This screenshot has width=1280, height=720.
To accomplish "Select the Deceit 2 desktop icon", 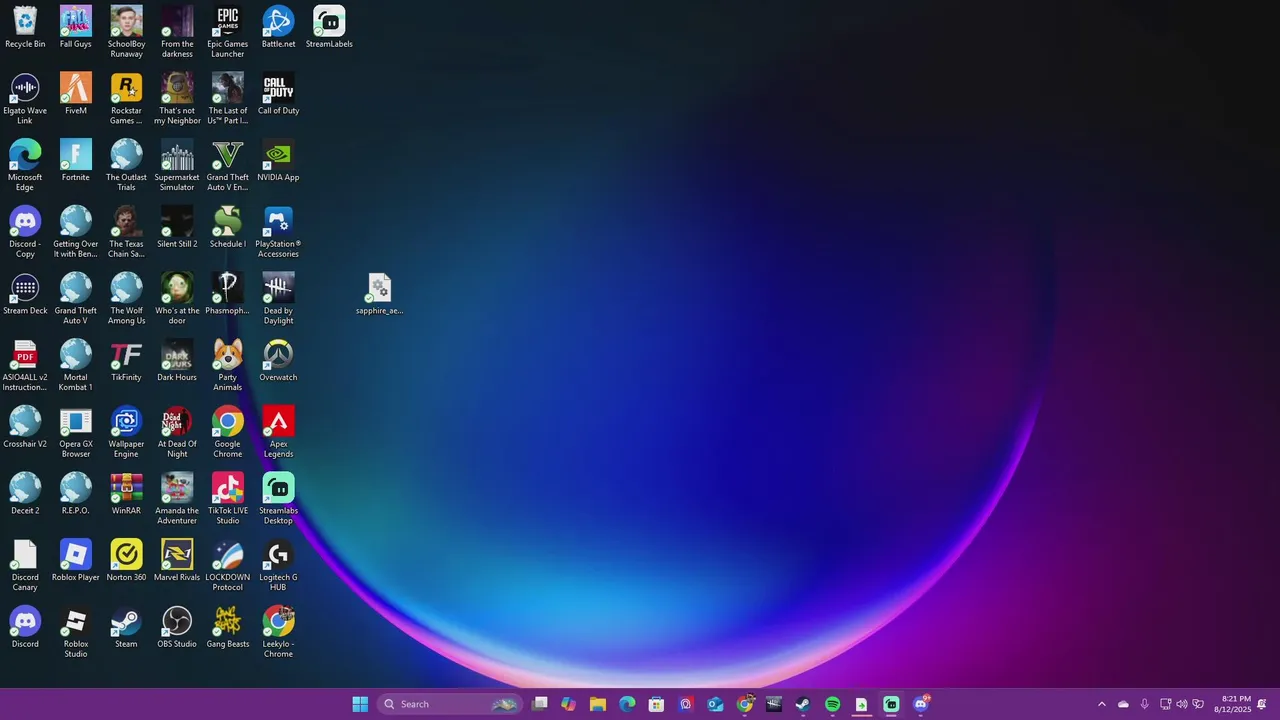I will tap(25, 494).
